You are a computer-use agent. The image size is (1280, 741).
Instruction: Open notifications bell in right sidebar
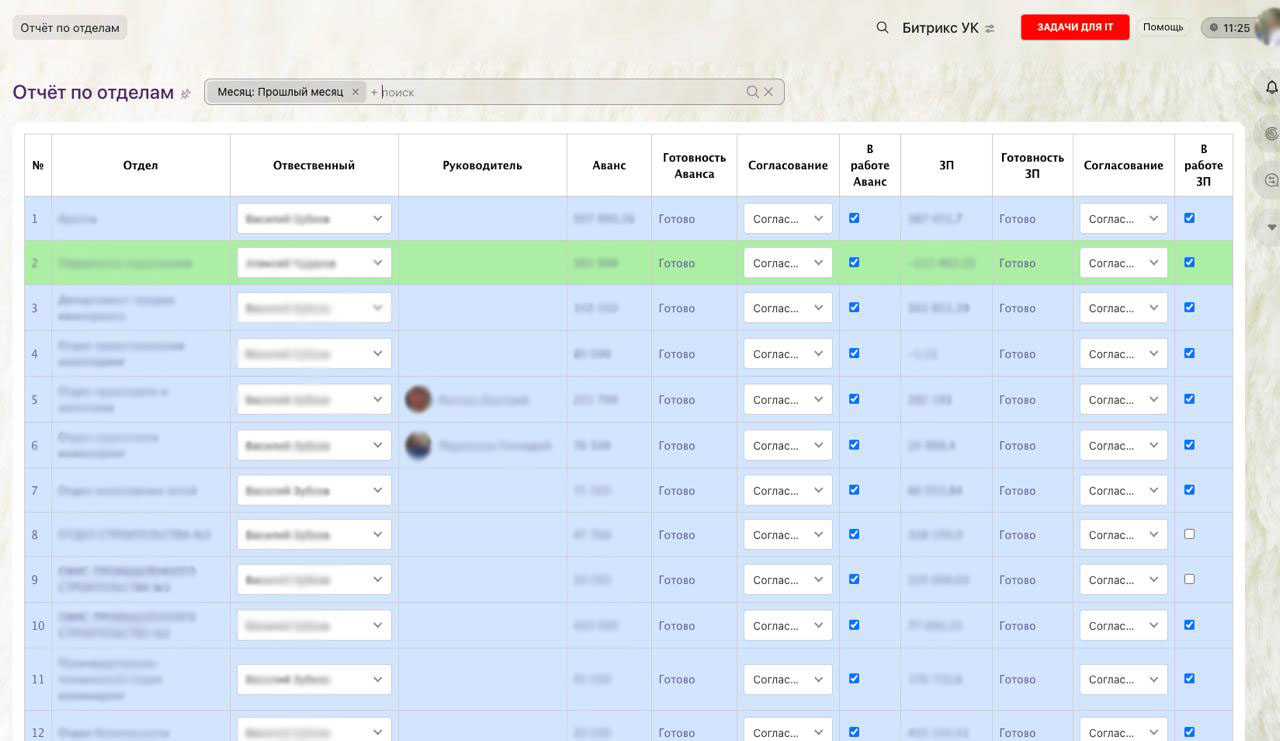(x=1271, y=88)
